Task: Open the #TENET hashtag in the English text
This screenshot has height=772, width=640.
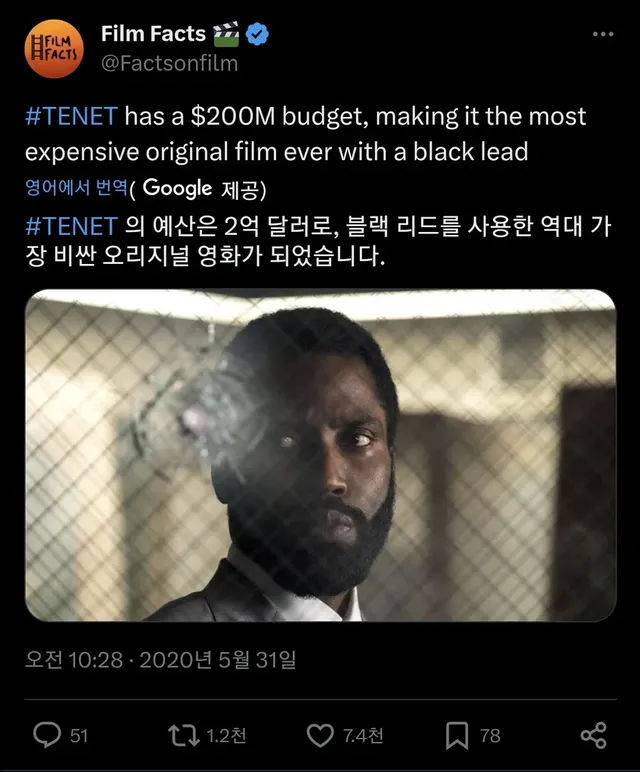Action: (71, 117)
